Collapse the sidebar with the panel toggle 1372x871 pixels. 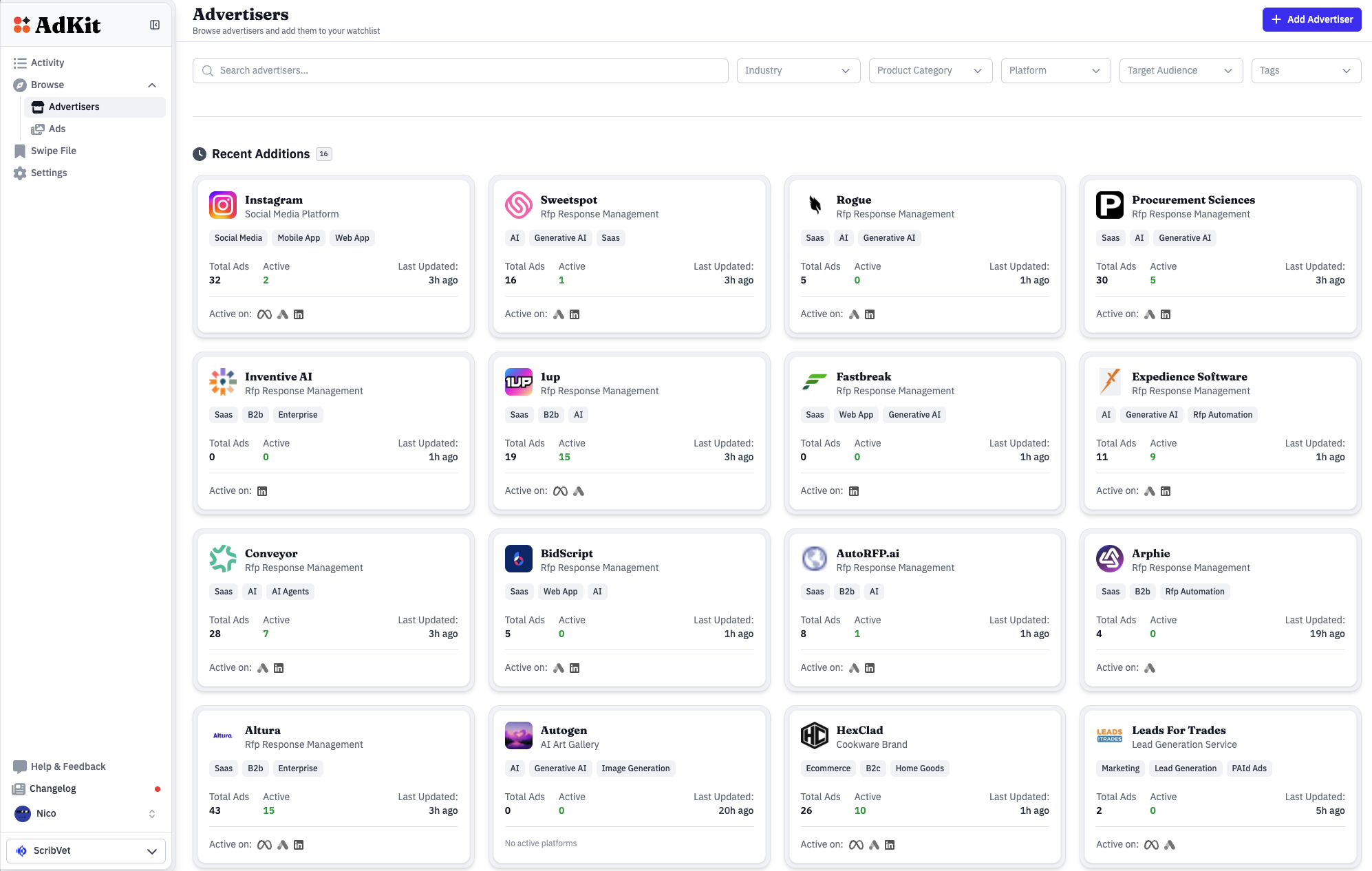[x=154, y=23]
